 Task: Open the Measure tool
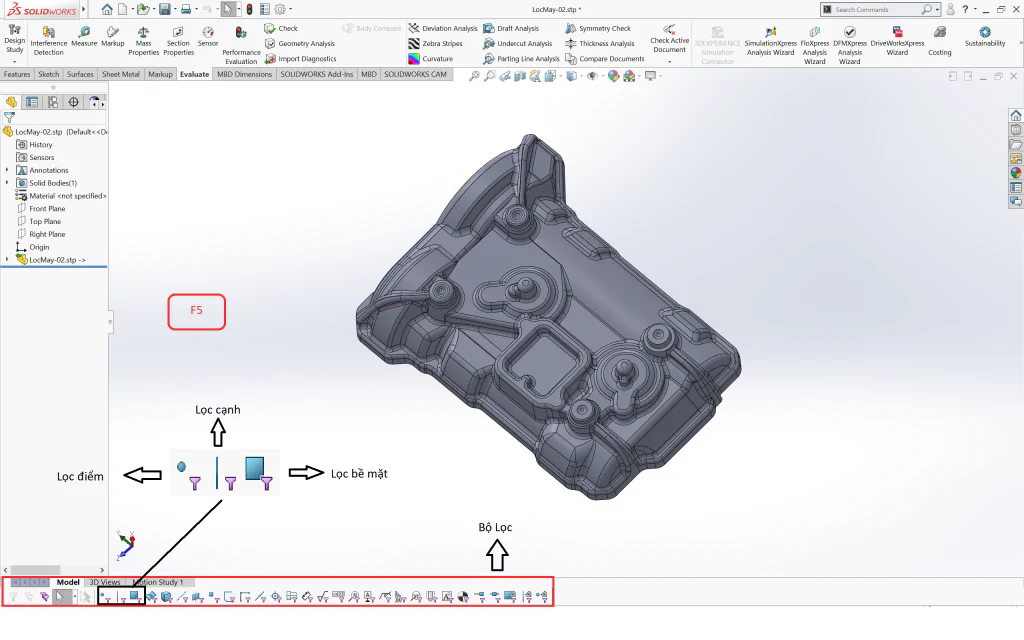(x=84, y=37)
